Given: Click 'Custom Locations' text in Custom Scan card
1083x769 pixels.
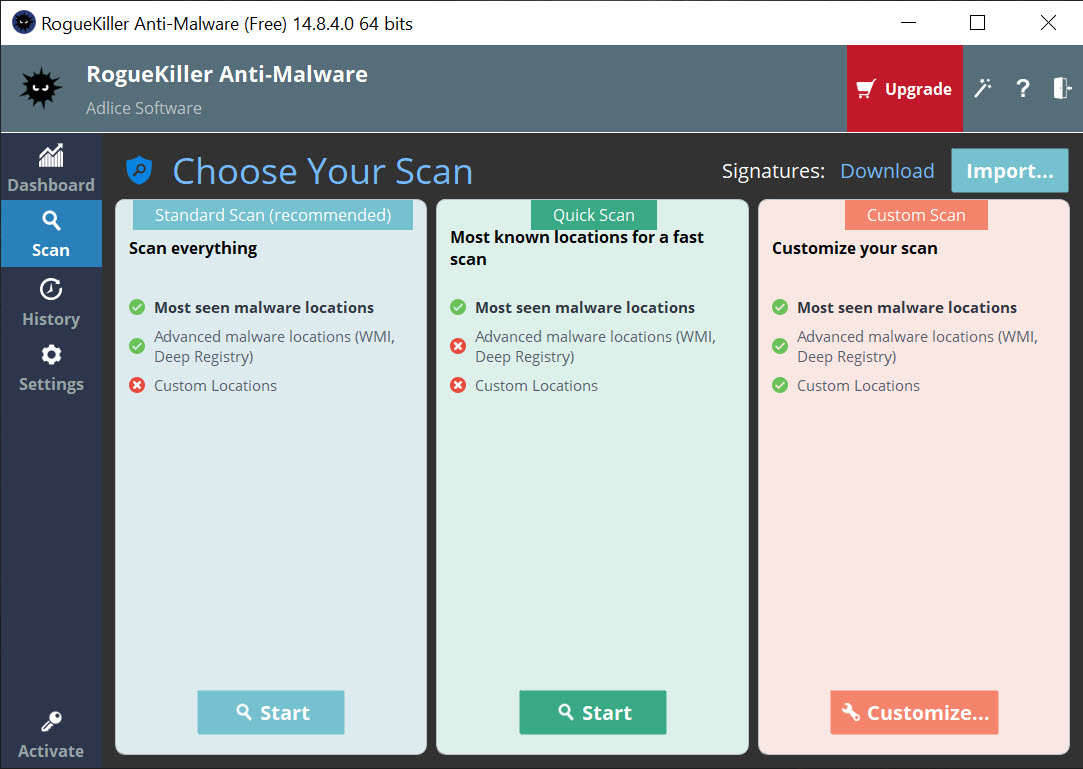Looking at the screenshot, I should coord(859,386).
